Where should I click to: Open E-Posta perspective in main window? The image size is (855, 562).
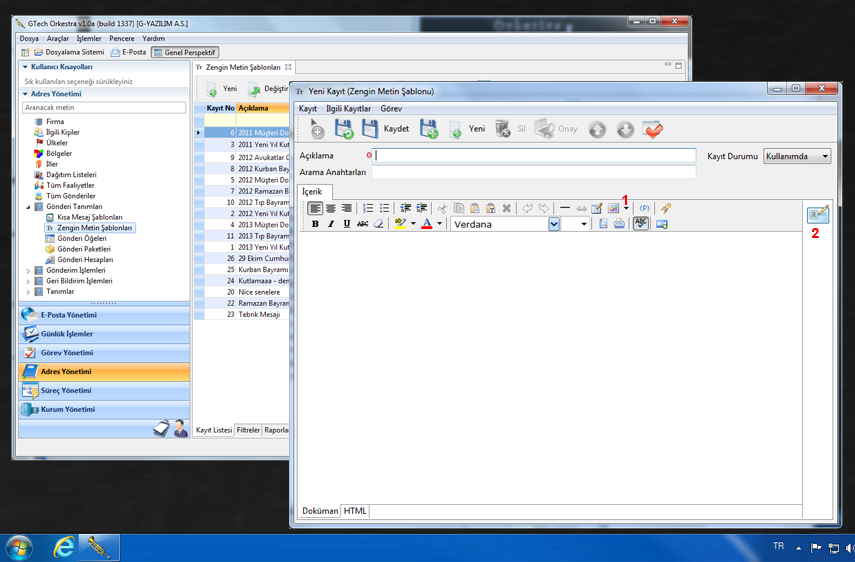129,52
